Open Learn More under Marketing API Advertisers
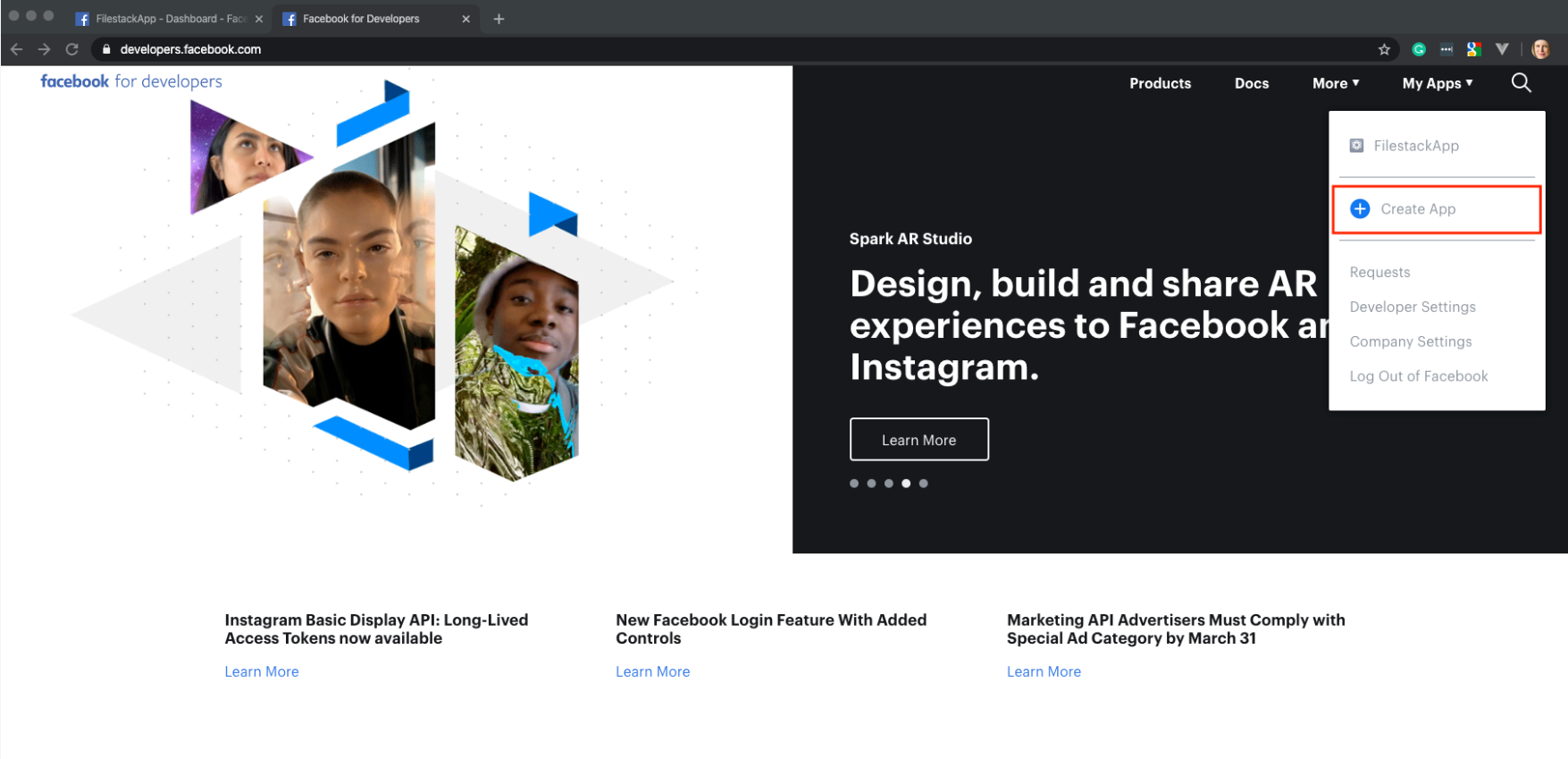 coord(1044,671)
